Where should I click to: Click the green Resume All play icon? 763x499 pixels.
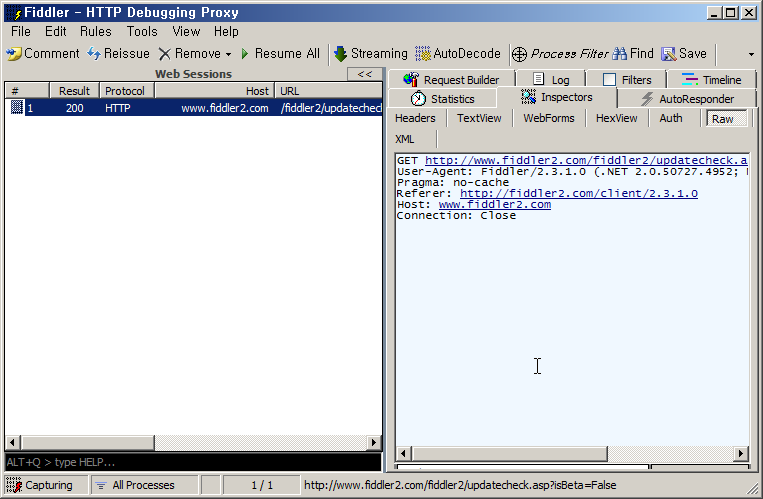[245, 54]
